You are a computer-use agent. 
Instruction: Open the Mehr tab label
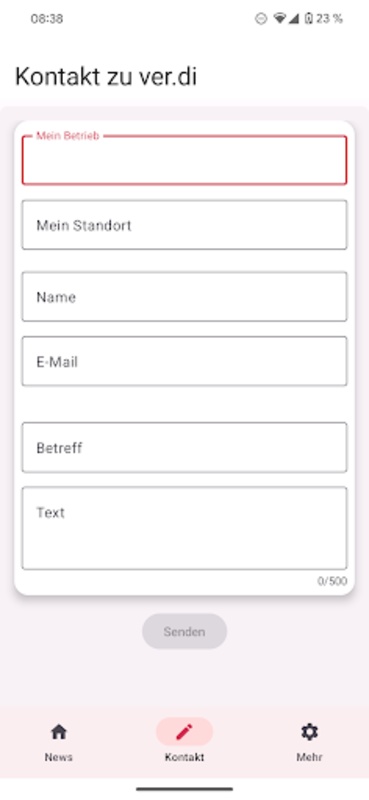pyautogui.click(x=309, y=757)
